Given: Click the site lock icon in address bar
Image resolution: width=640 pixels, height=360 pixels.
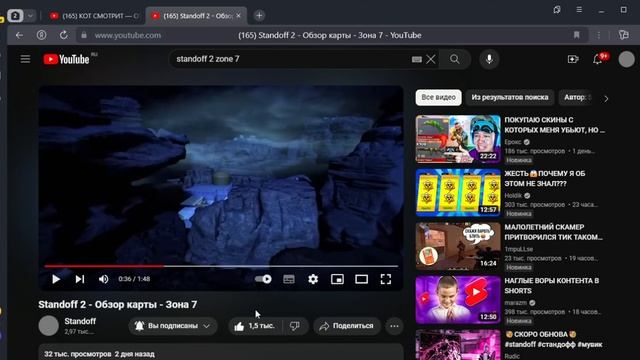Looking at the screenshot, I should pos(84,36).
